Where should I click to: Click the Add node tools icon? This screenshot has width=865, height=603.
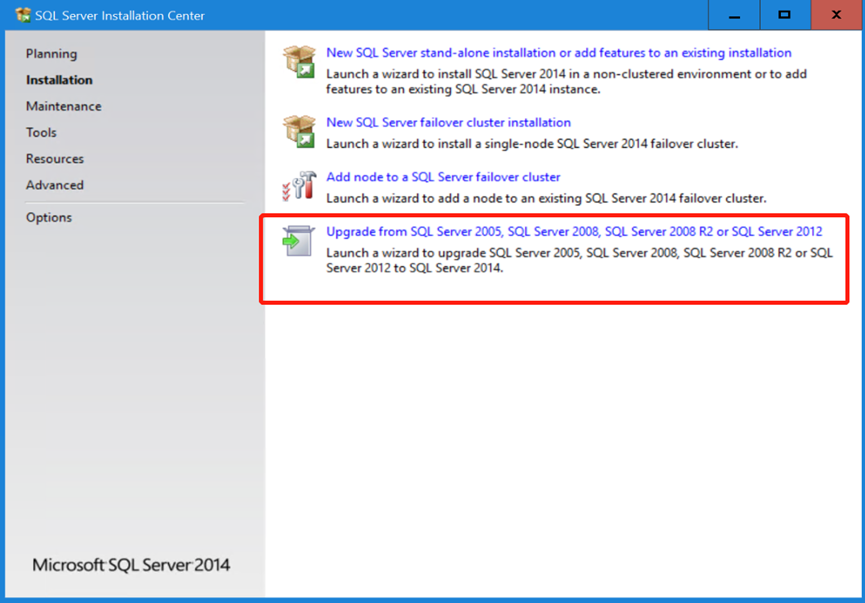point(299,185)
